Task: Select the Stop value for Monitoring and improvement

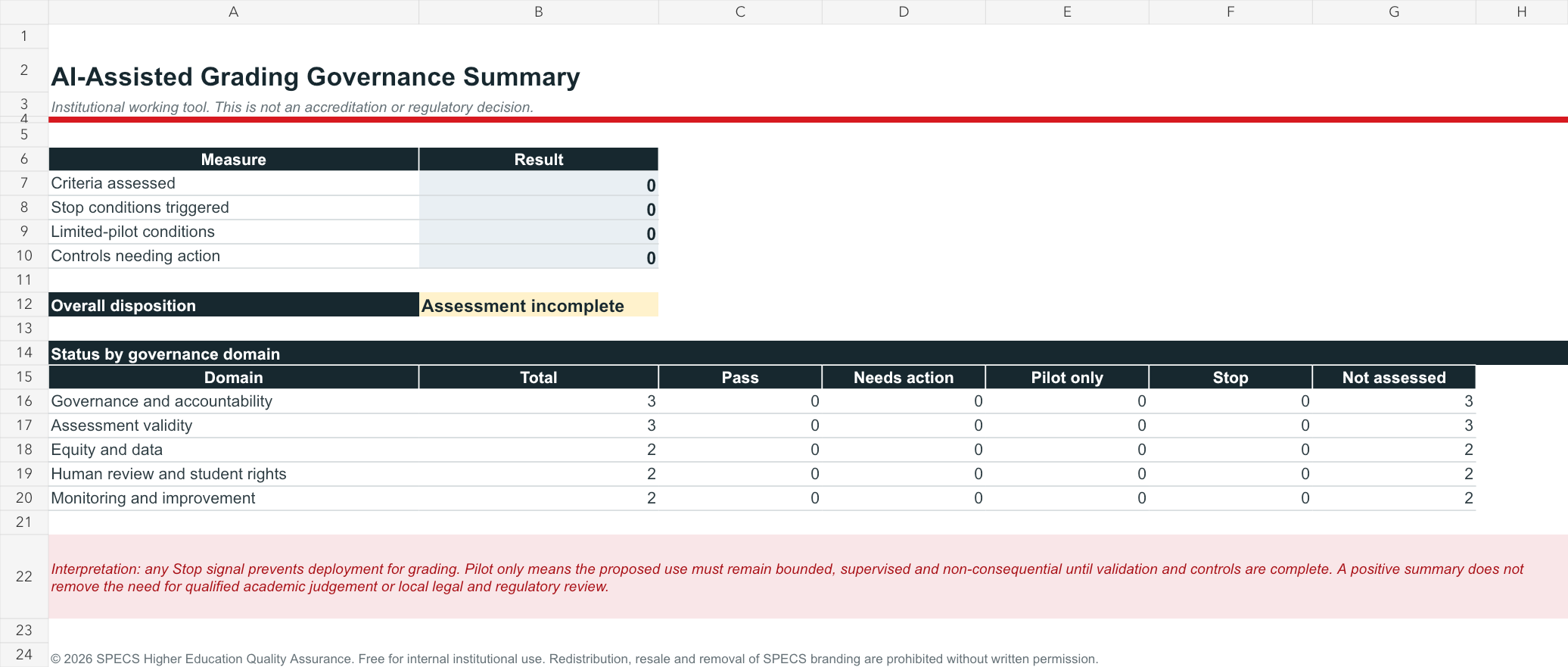Action: click(1230, 498)
